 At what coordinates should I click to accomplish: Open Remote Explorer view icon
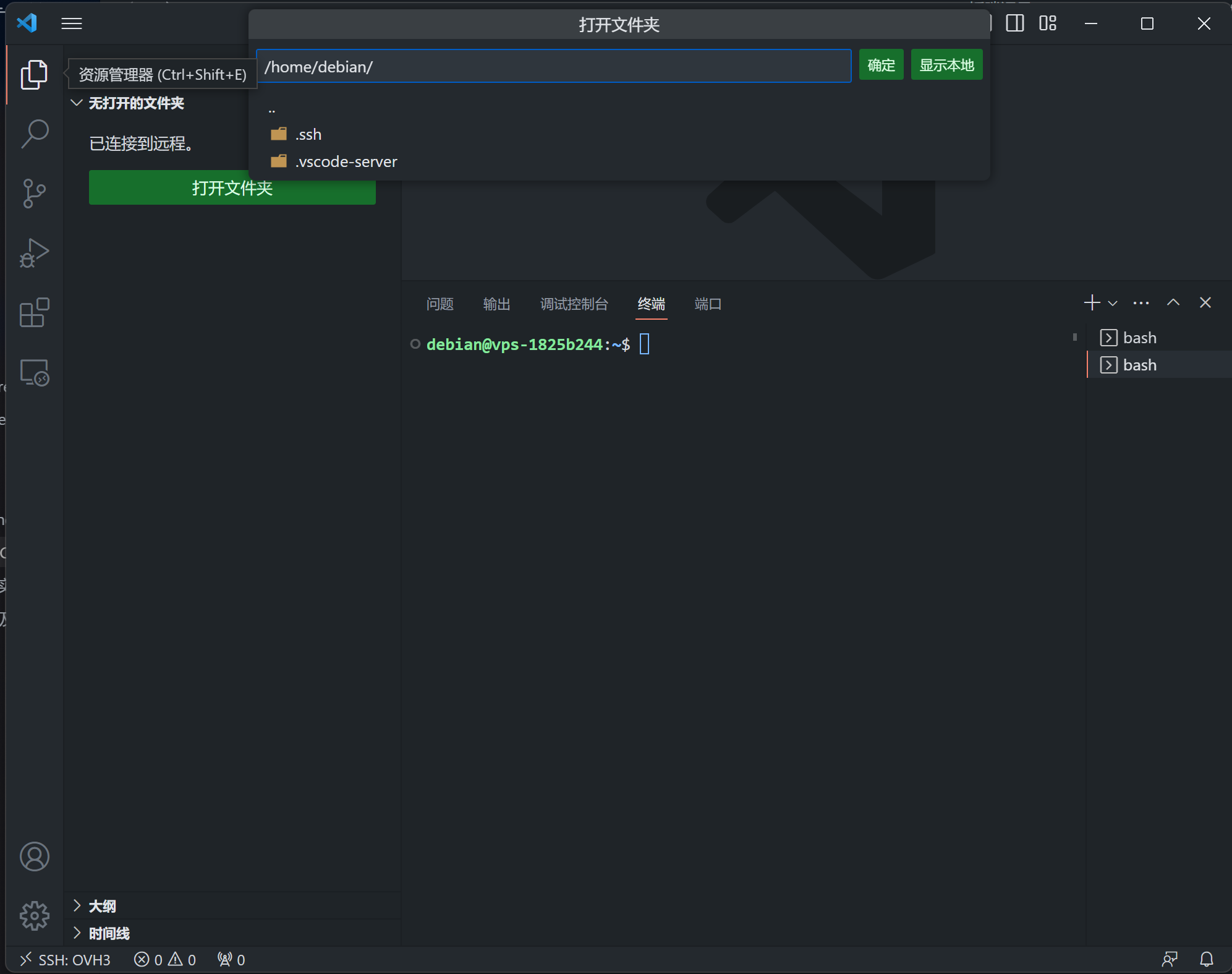coord(35,373)
